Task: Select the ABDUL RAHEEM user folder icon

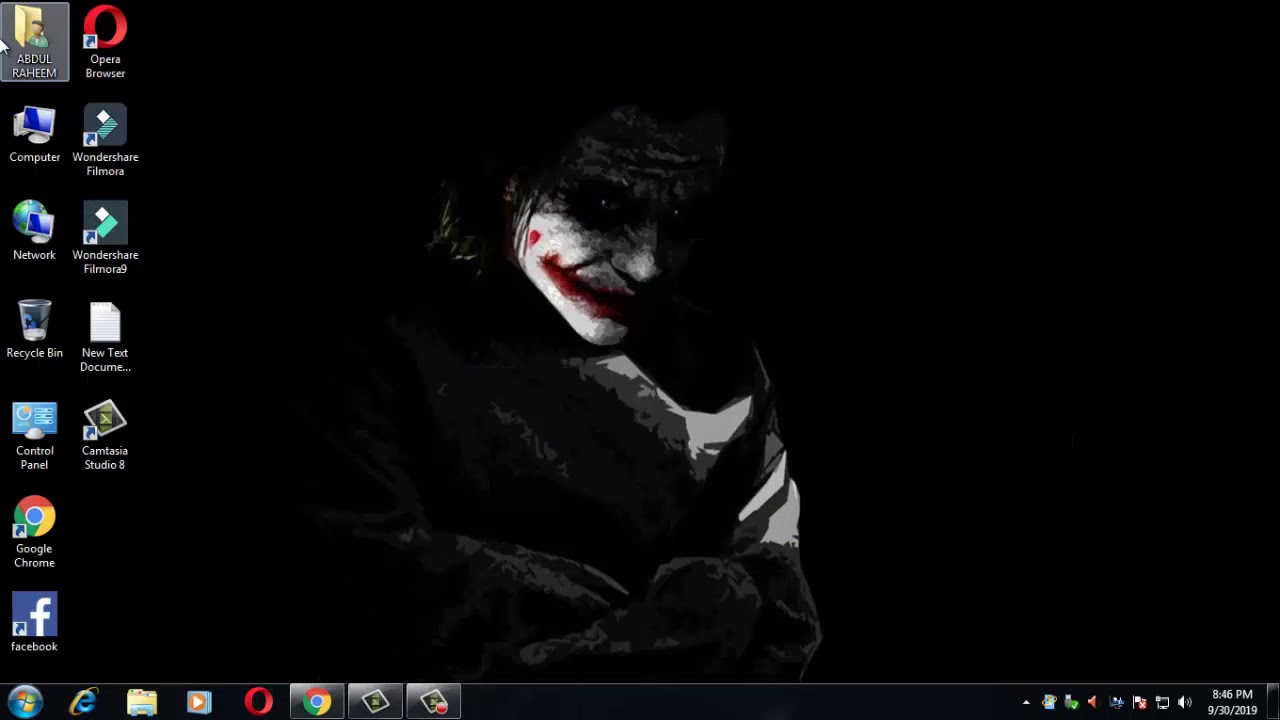Action: pyautogui.click(x=34, y=42)
